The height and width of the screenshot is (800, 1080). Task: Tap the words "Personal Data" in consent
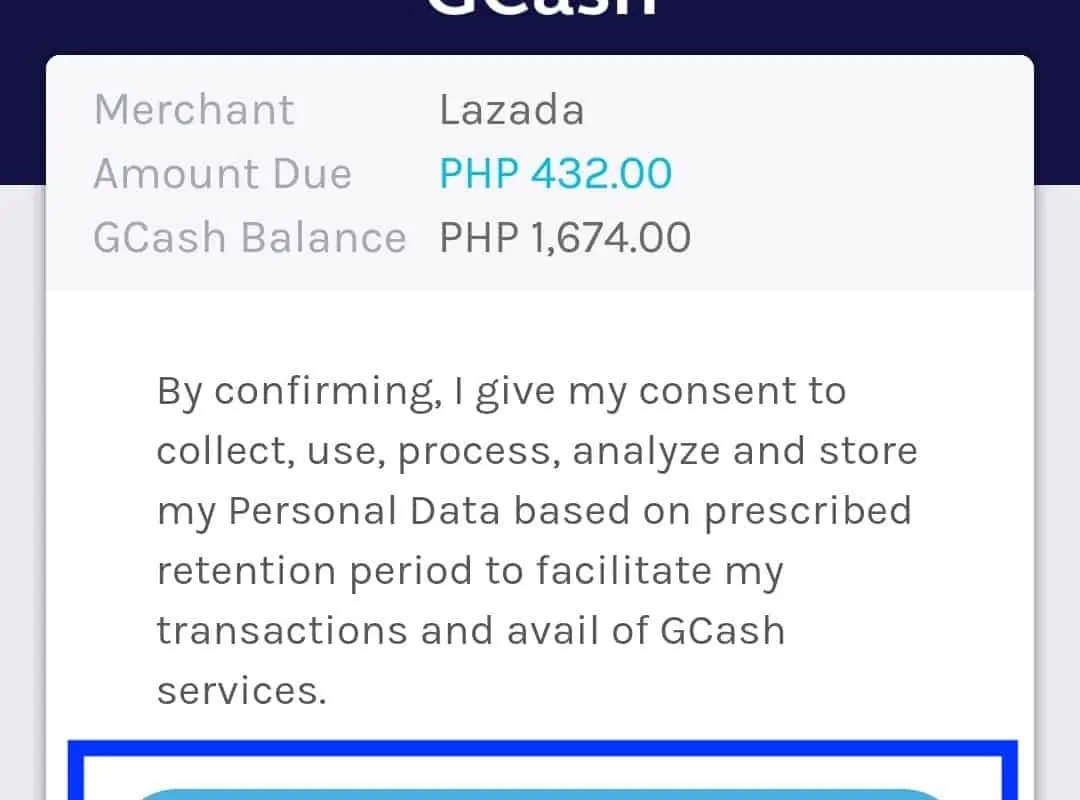pyautogui.click(x=364, y=511)
